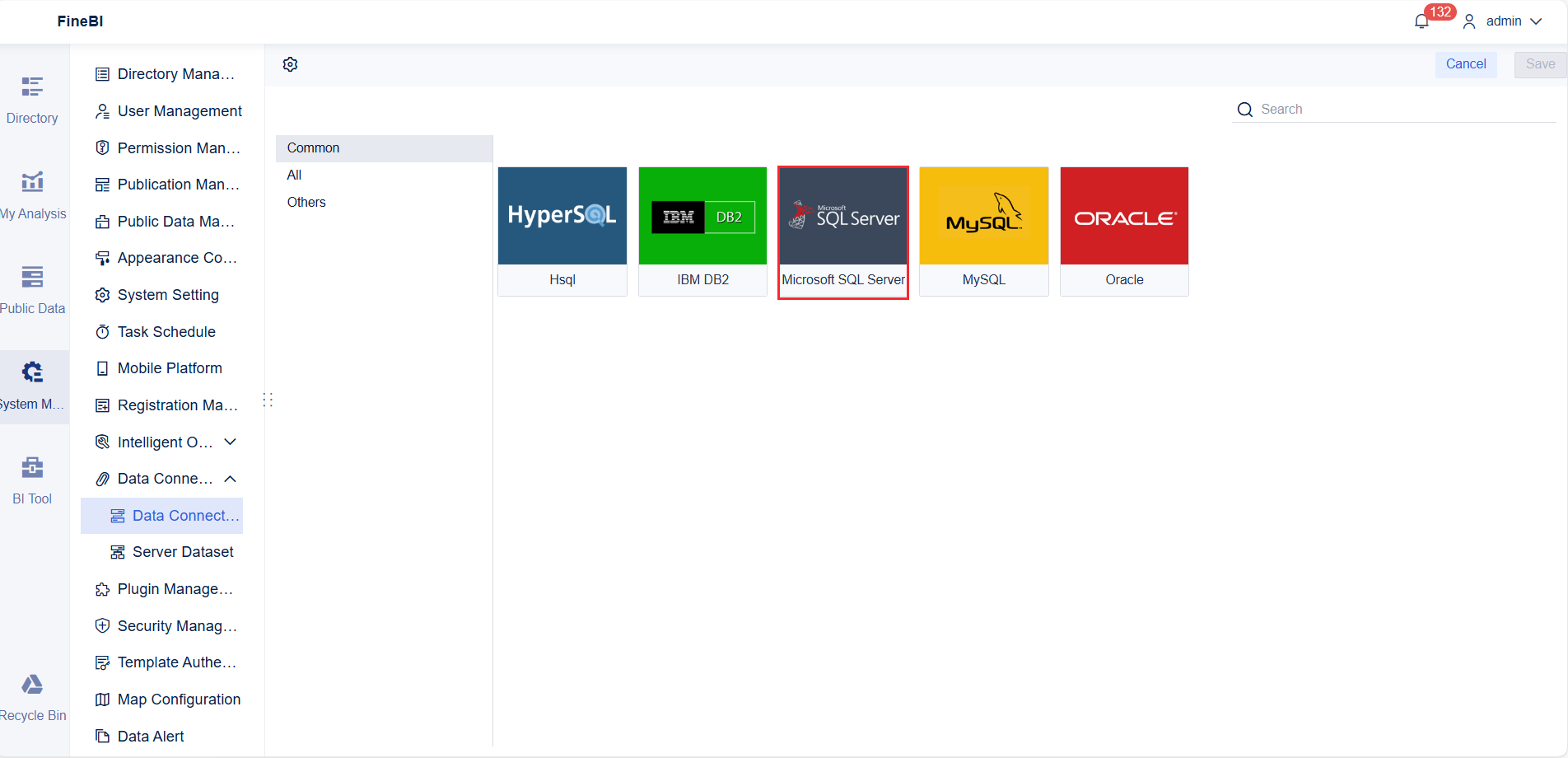Select the Hsql database card
The height and width of the screenshot is (758, 1568).
point(562,232)
